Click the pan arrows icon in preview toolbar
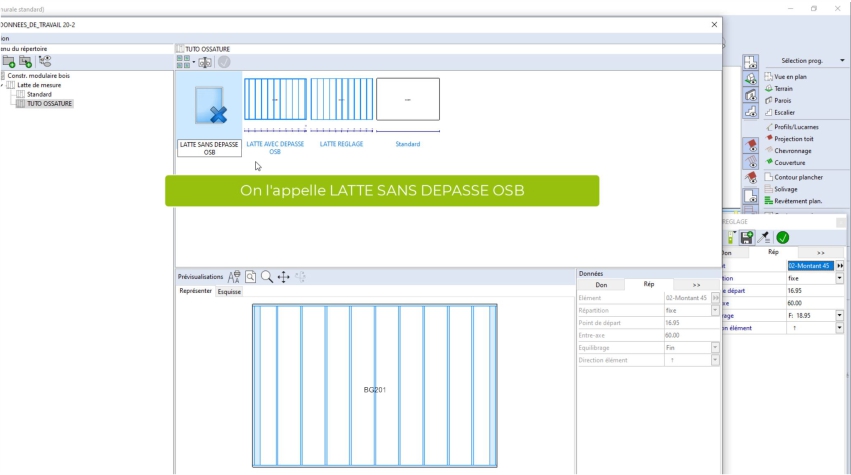The image size is (851, 475). (284, 277)
